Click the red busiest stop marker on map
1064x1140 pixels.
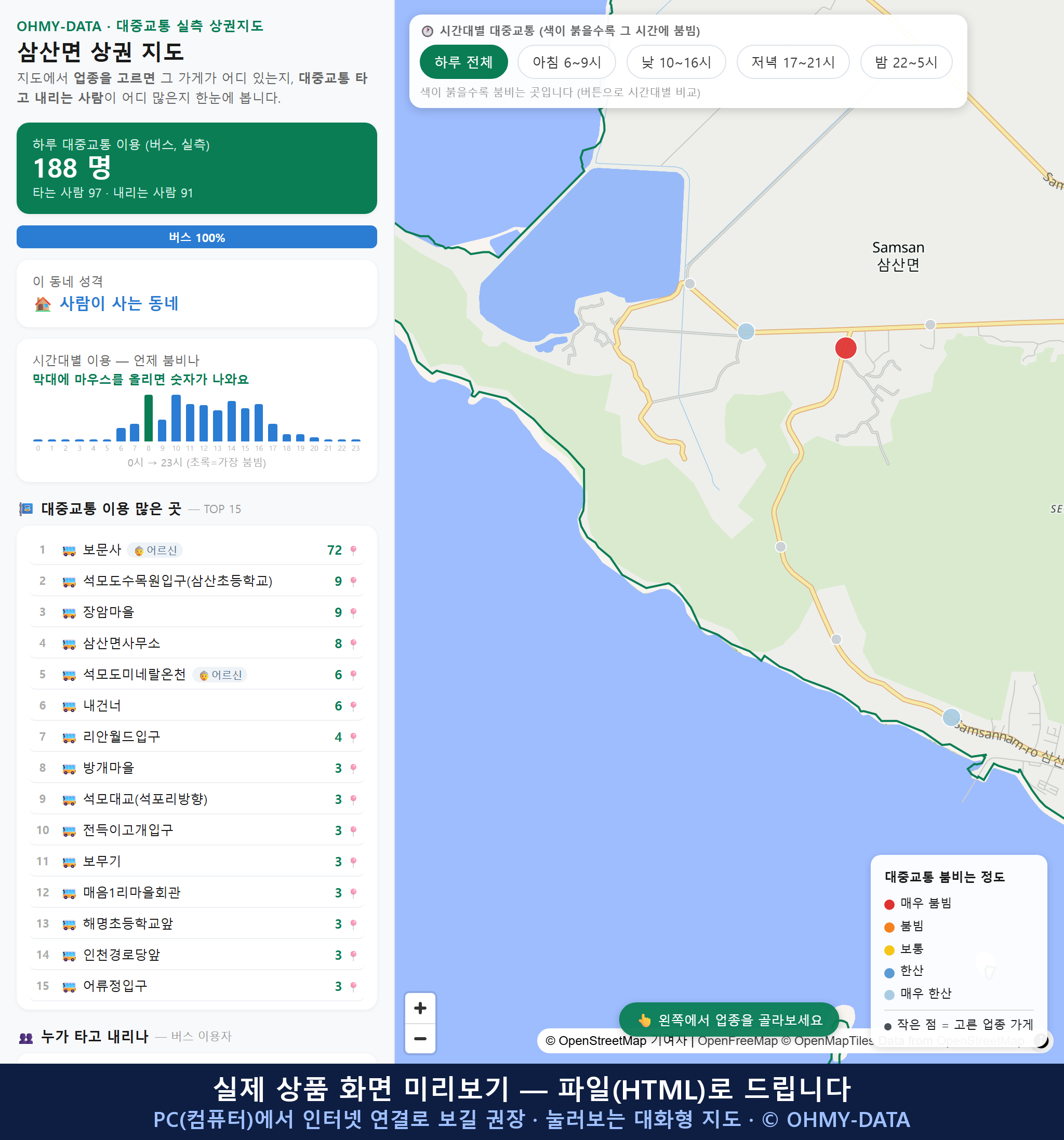[845, 348]
